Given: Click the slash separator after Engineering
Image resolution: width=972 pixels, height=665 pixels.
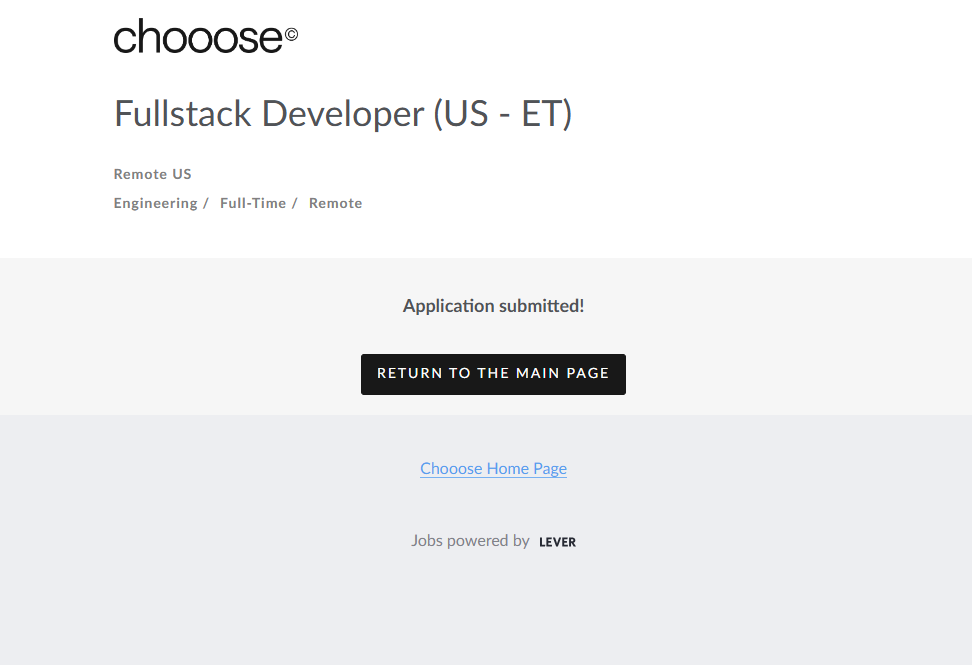Looking at the screenshot, I should point(205,203).
